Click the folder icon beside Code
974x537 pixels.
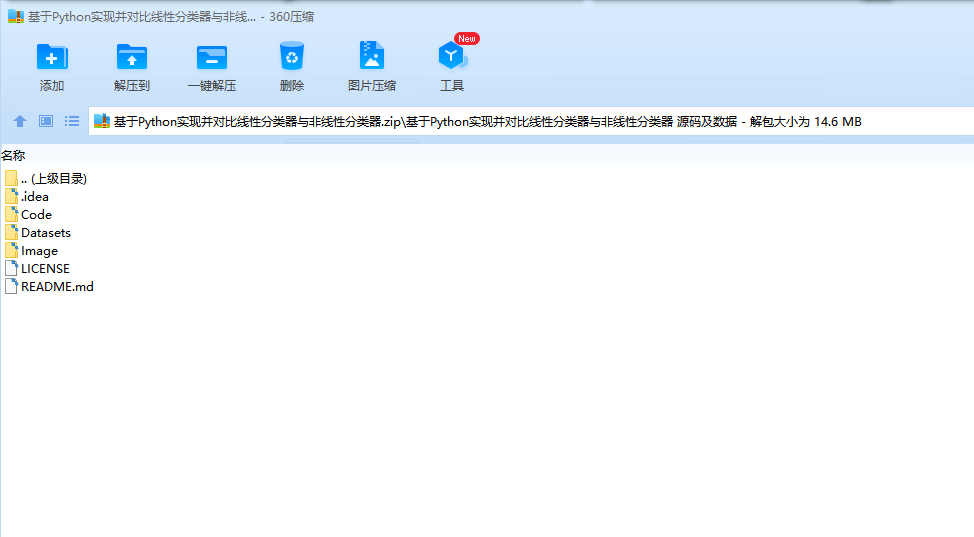coord(11,215)
